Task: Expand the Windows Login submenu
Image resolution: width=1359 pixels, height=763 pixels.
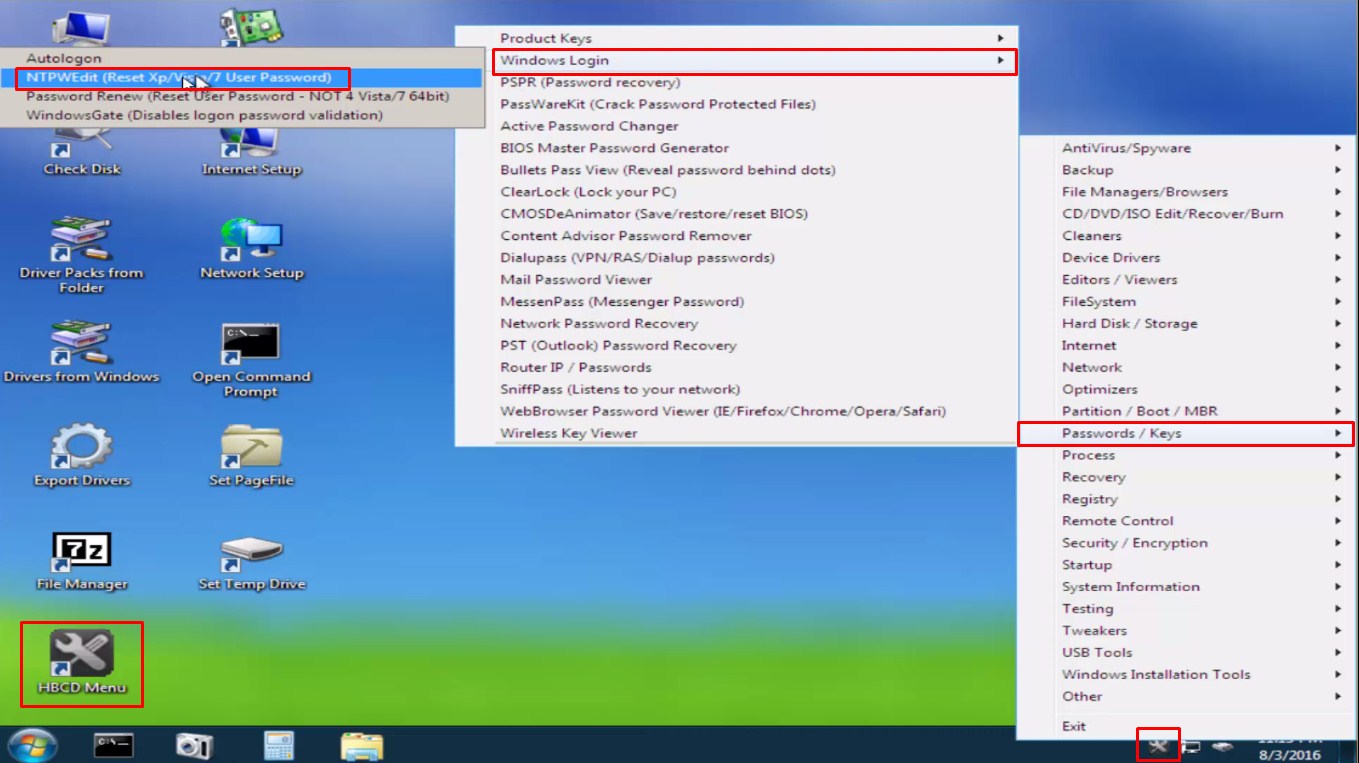Action: tap(736, 60)
